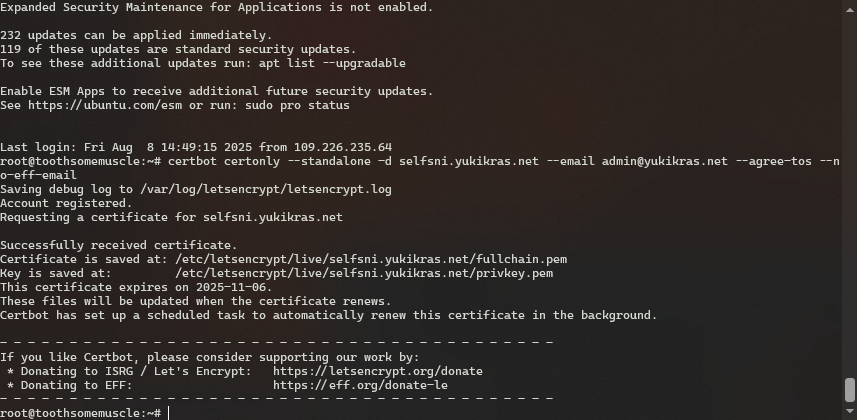The width and height of the screenshot is (857, 420).
Task: Click the privkey.pem key path
Action: click(x=364, y=273)
